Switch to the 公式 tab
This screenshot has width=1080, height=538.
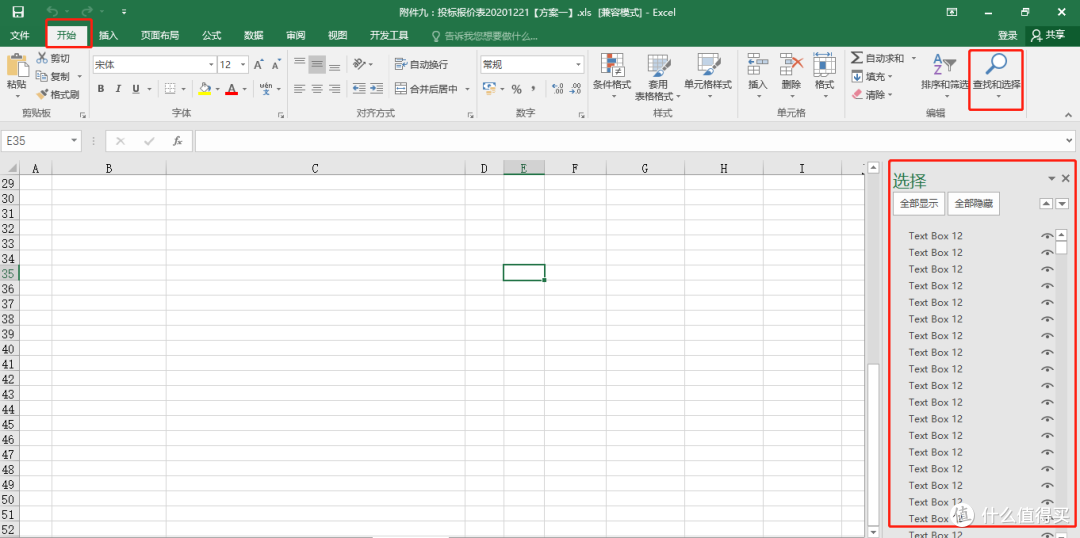click(x=211, y=35)
